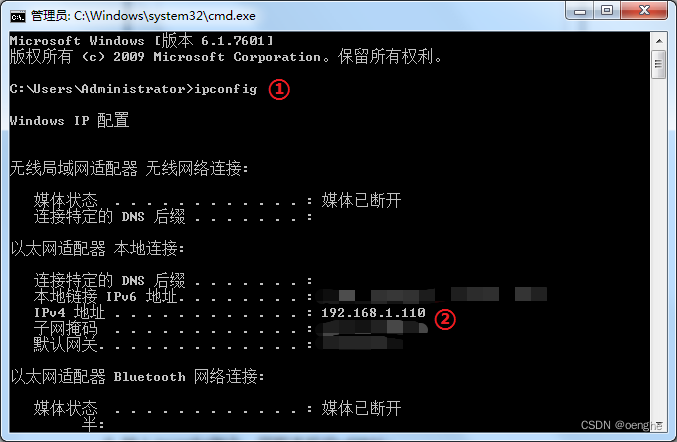Minimize the command prompt window
The height and width of the screenshot is (442, 677).
(579, 11)
